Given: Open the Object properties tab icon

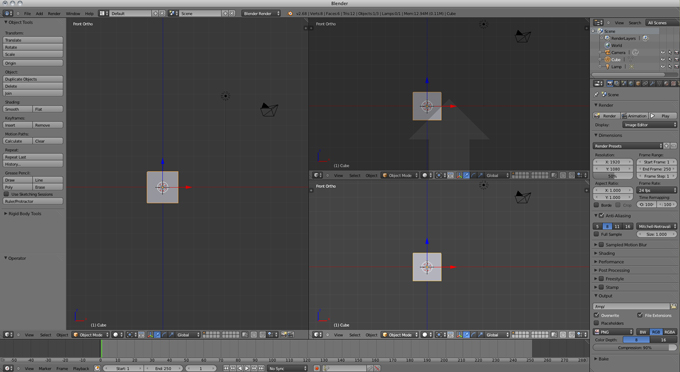Looking at the screenshot, I should pyautogui.click(x=638, y=83).
